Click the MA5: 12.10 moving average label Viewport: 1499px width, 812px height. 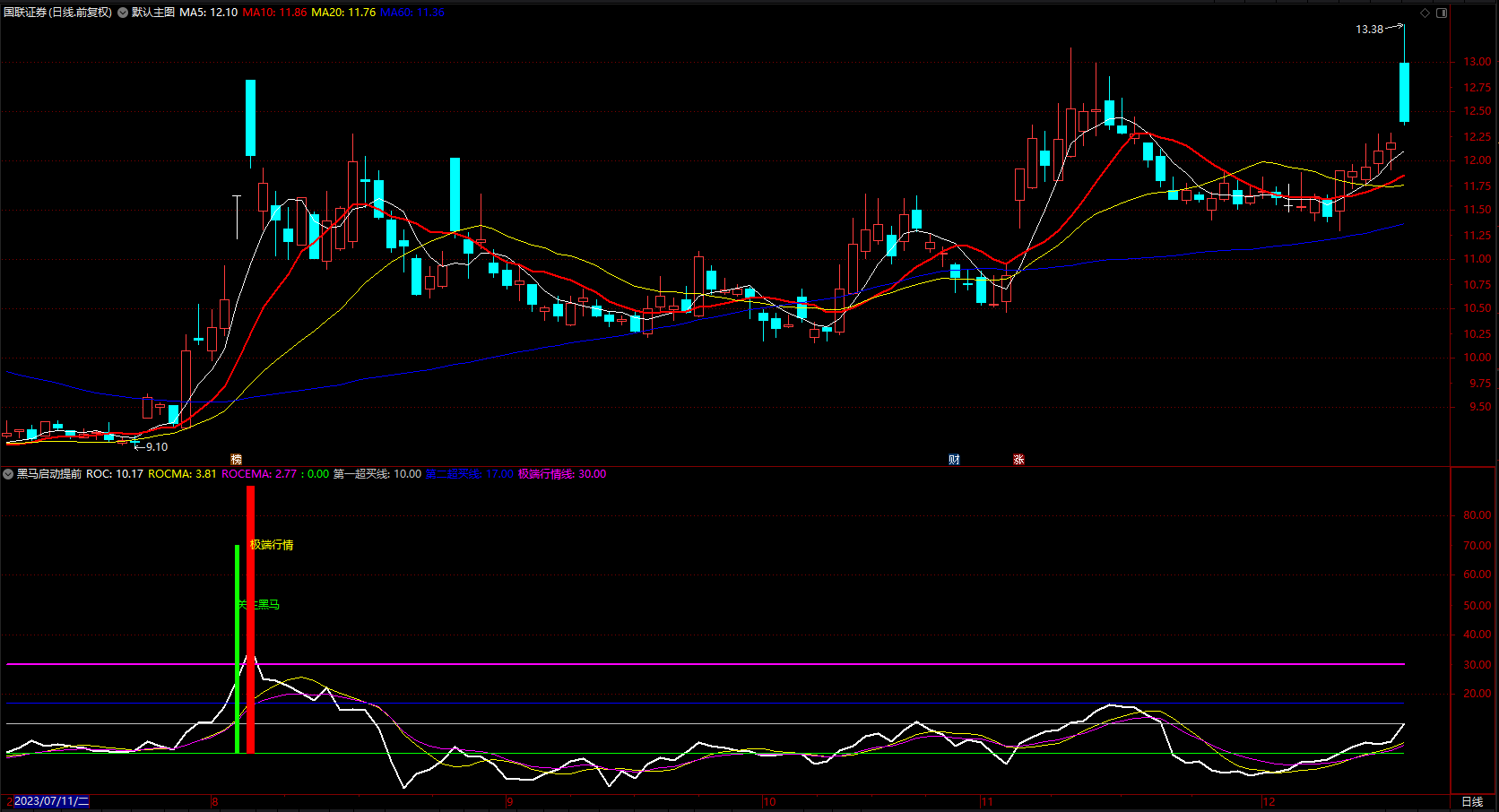pyautogui.click(x=209, y=13)
